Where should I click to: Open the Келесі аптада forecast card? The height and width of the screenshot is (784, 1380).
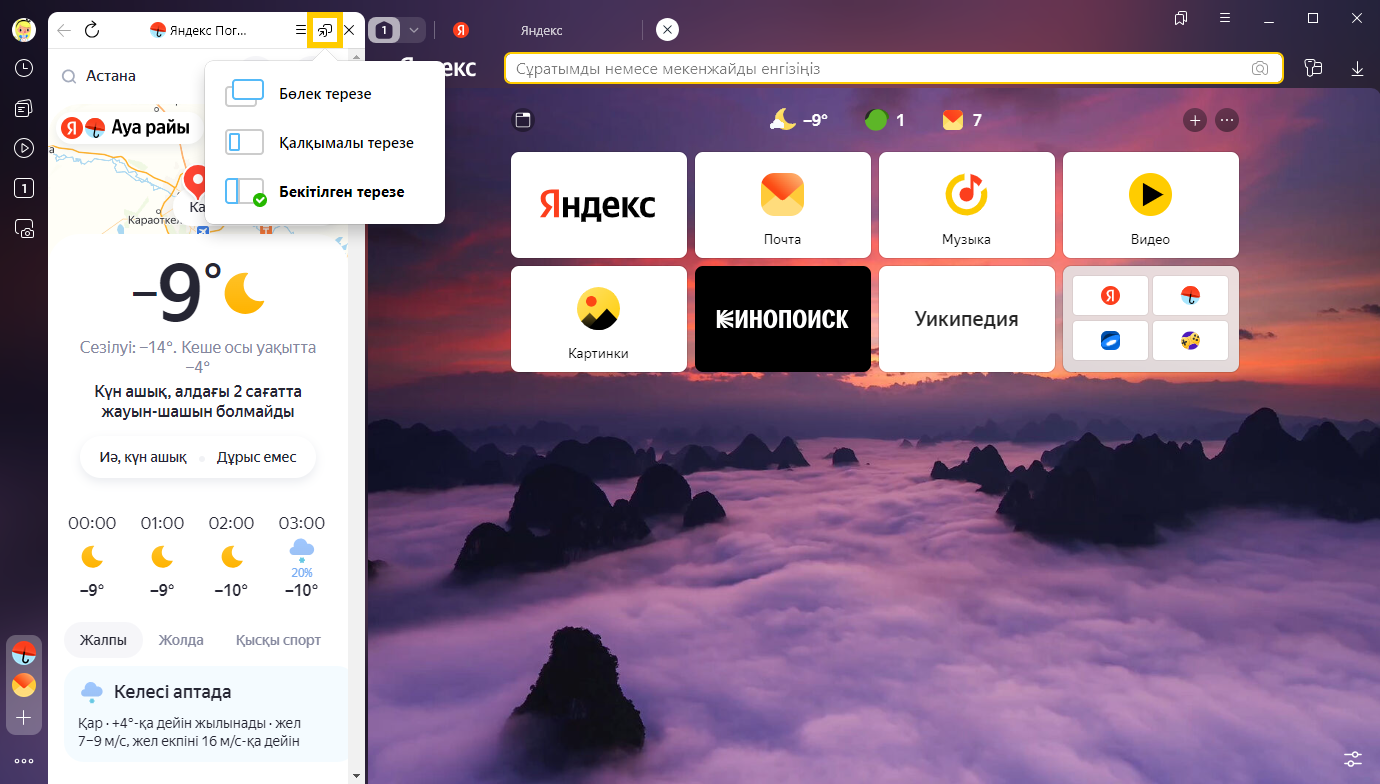(x=206, y=714)
